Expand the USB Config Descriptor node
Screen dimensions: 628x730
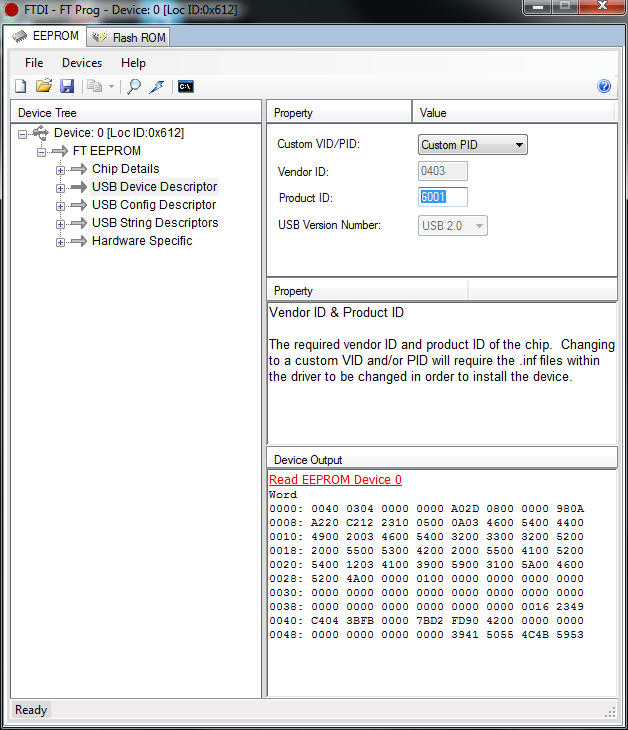pos(60,206)
